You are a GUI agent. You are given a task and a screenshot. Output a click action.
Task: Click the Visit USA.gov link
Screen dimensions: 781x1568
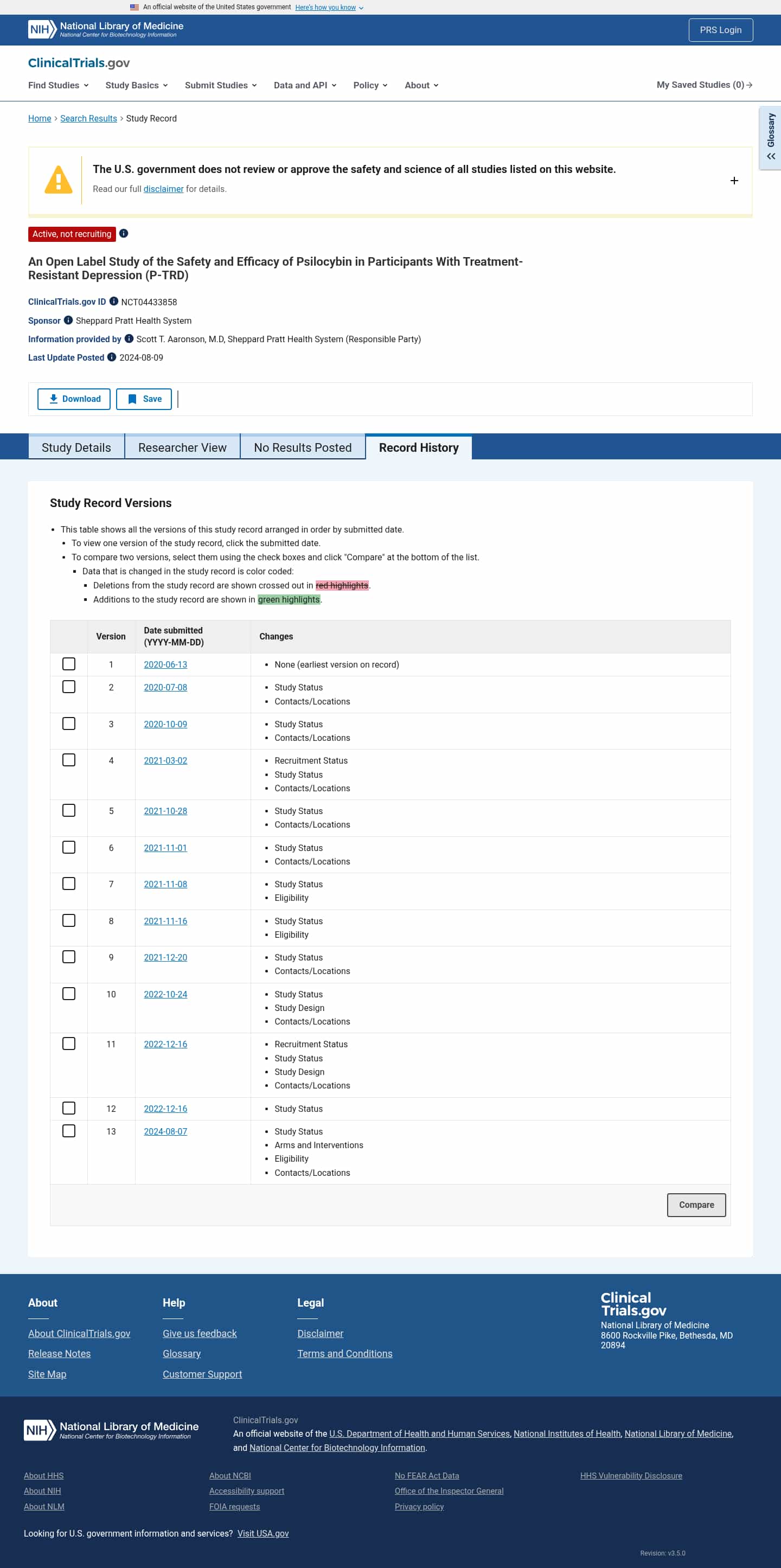click(263, 1533)
